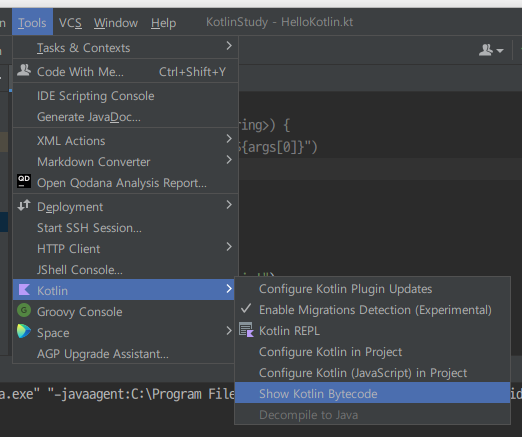This screenshot has height=437, width=522.
Task: Select Code With Me menu entry
Action: 125,72
